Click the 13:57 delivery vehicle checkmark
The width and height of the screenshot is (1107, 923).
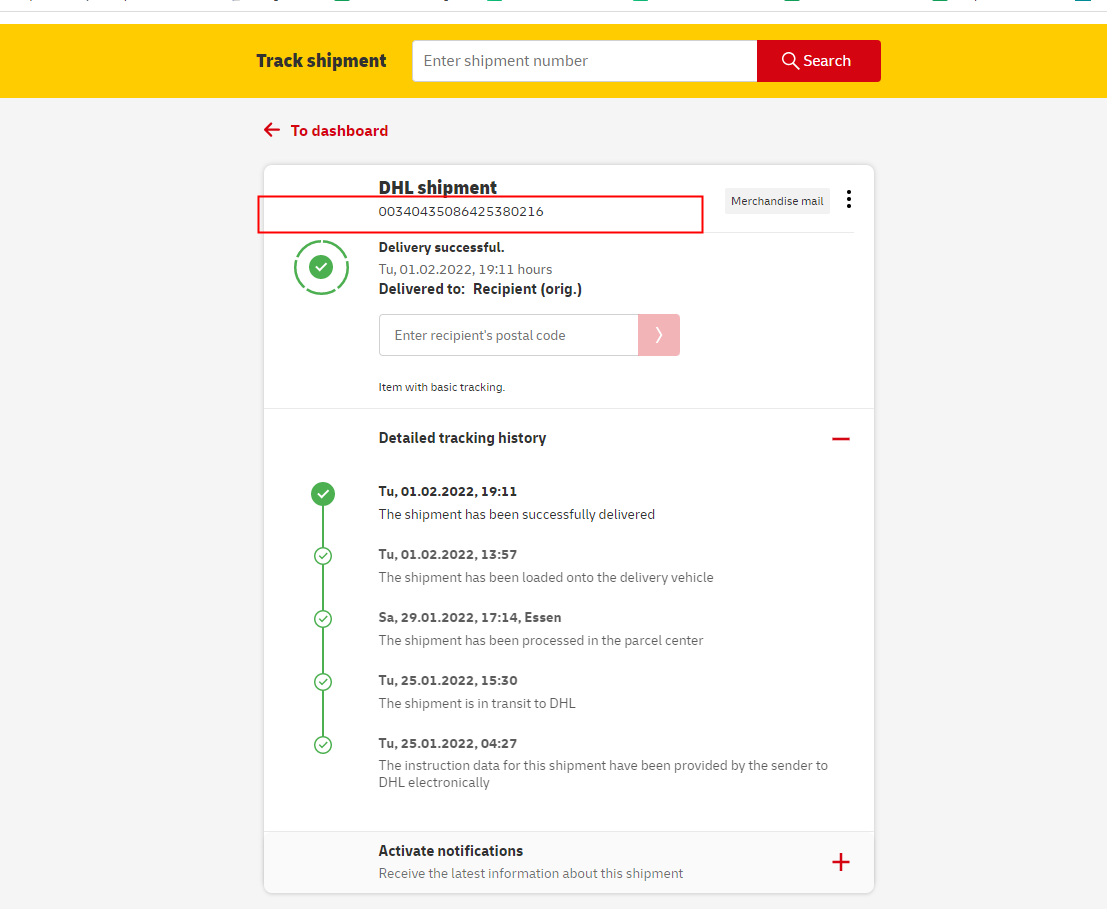point(323,556)
